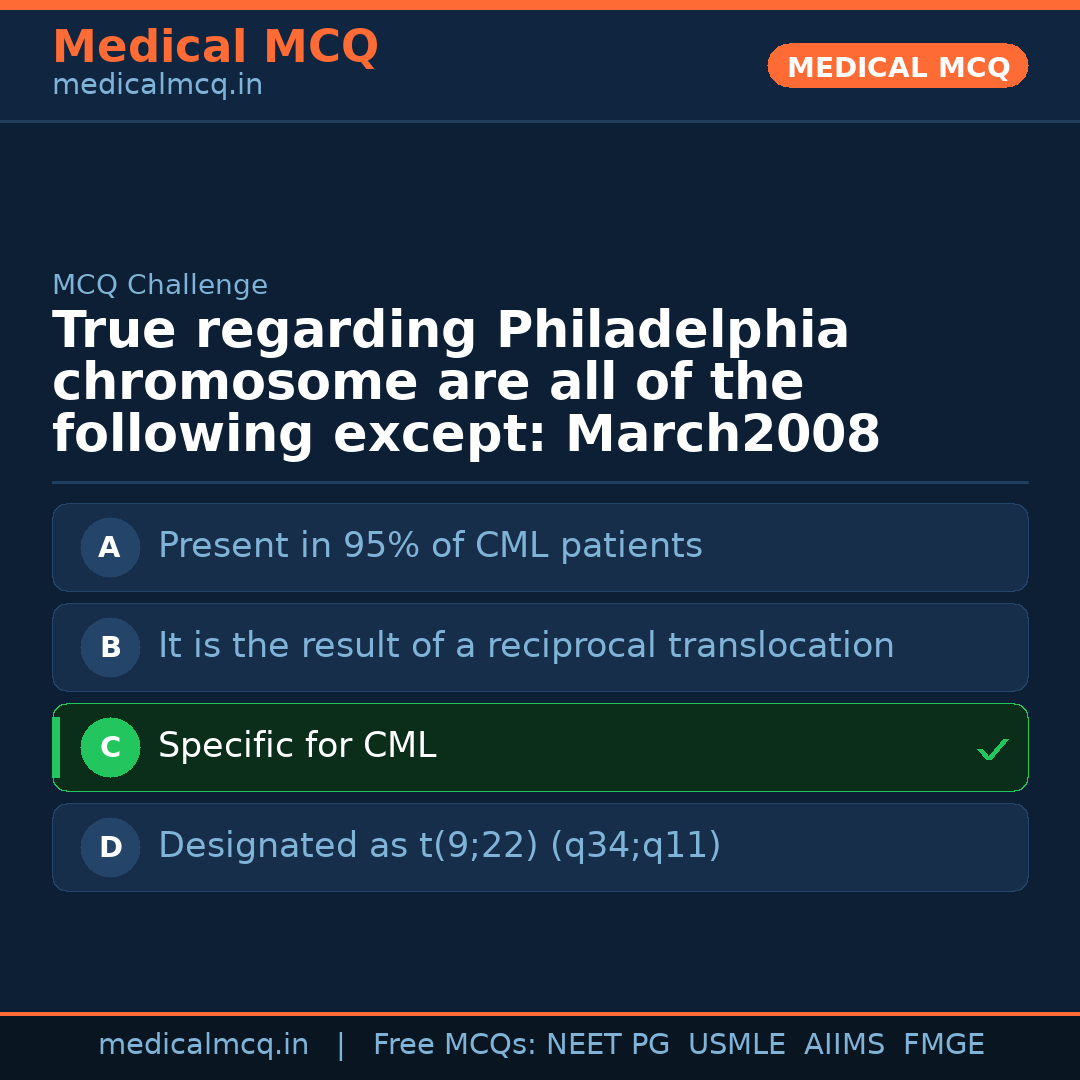The image size is (1080, 1080).
Task: Click AIIMS in the footer
Action: coord(844,1045)
